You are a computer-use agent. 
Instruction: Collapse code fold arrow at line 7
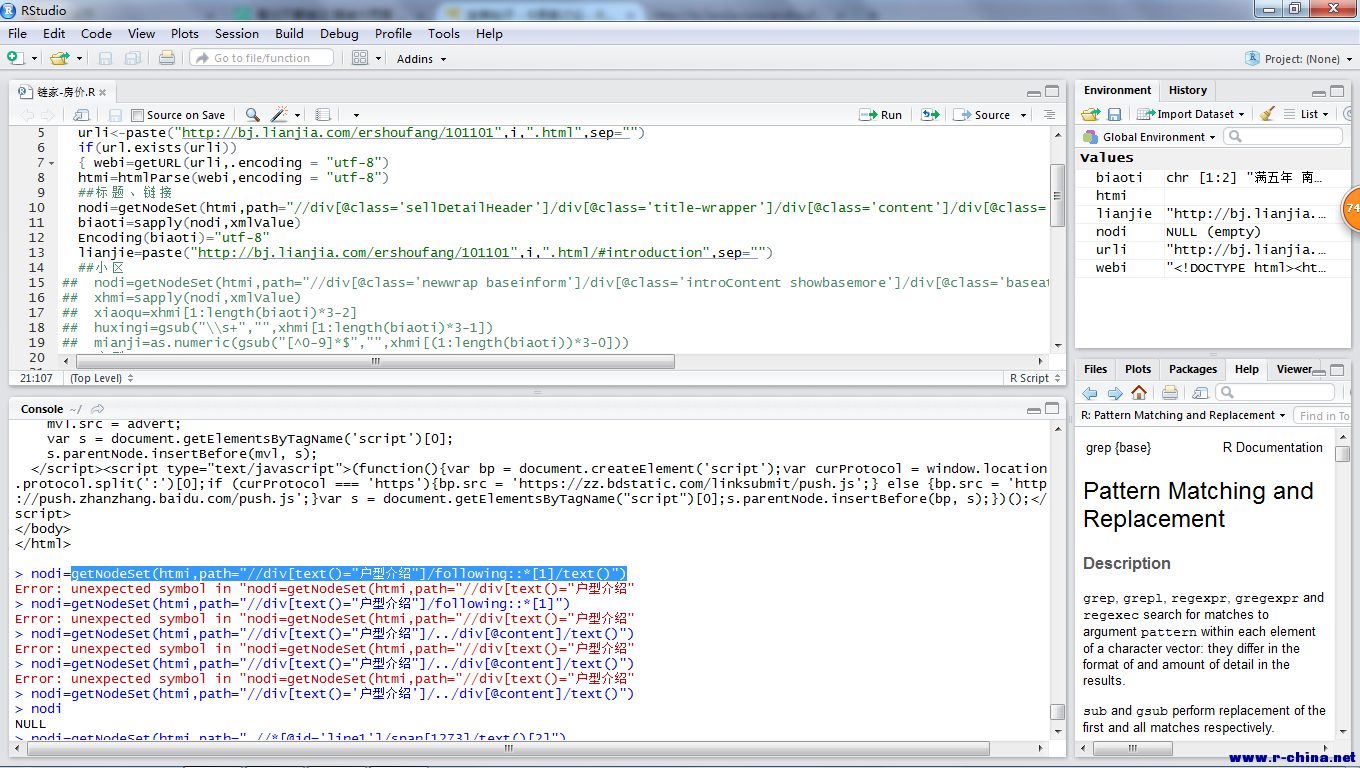coord(51,163)
